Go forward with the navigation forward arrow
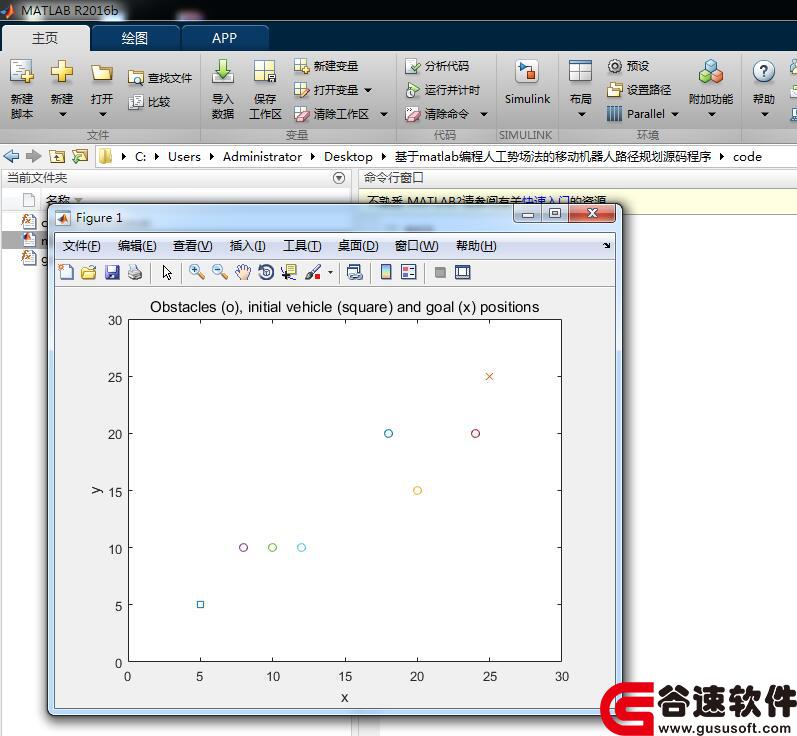 pos(34,157)
